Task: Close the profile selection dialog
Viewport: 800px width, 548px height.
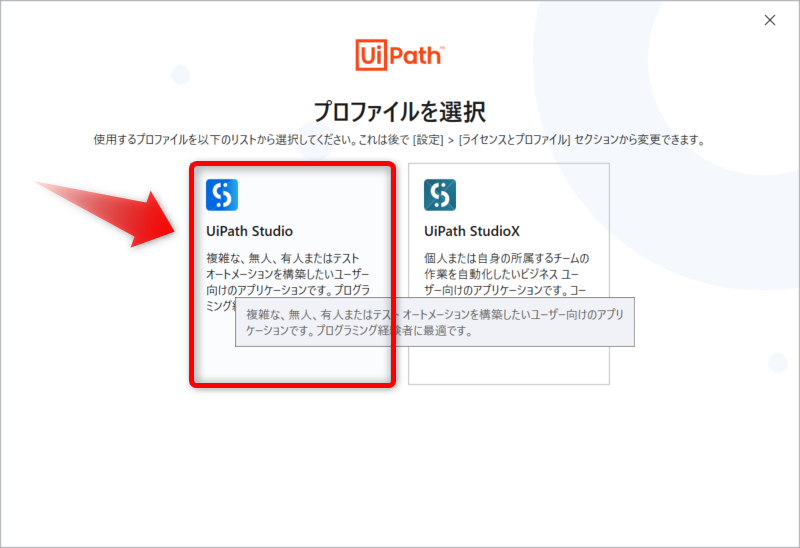Action: click(770, 20)
